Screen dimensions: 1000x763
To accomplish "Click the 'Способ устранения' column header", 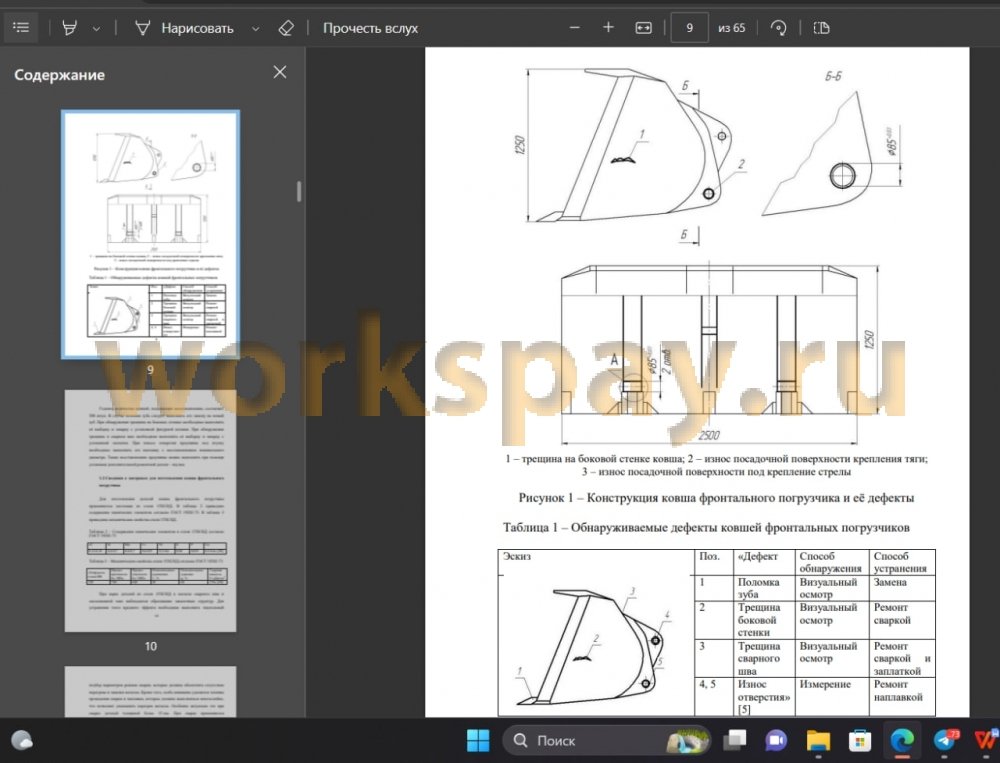I will [x=902, y=563].
